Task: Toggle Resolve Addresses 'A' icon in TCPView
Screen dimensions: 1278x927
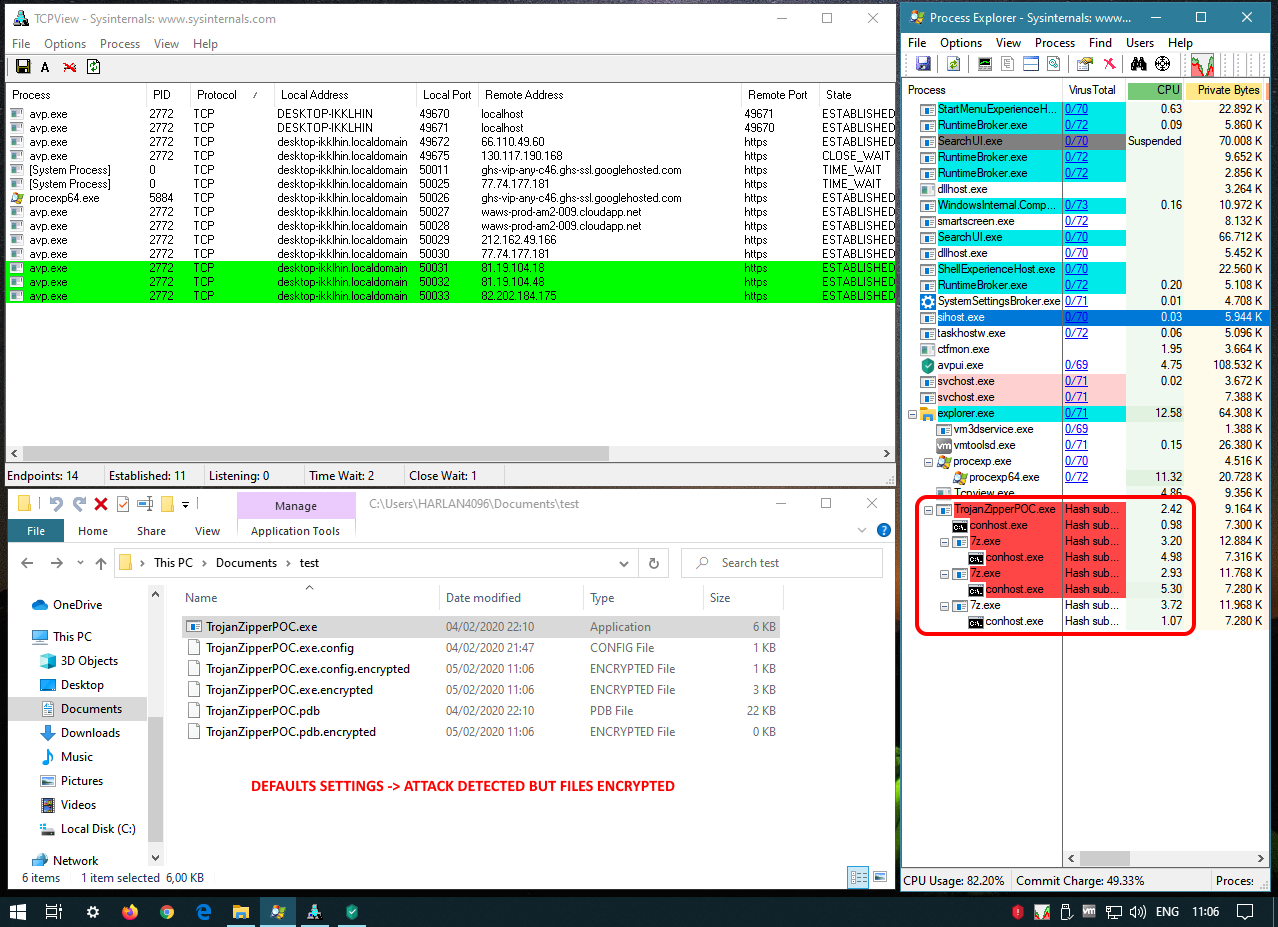Action: [45, 67]
